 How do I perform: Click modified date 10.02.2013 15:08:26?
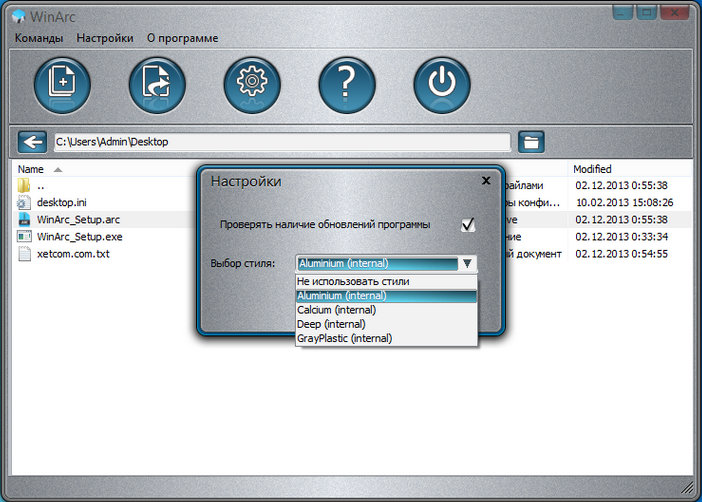point(625,202)
